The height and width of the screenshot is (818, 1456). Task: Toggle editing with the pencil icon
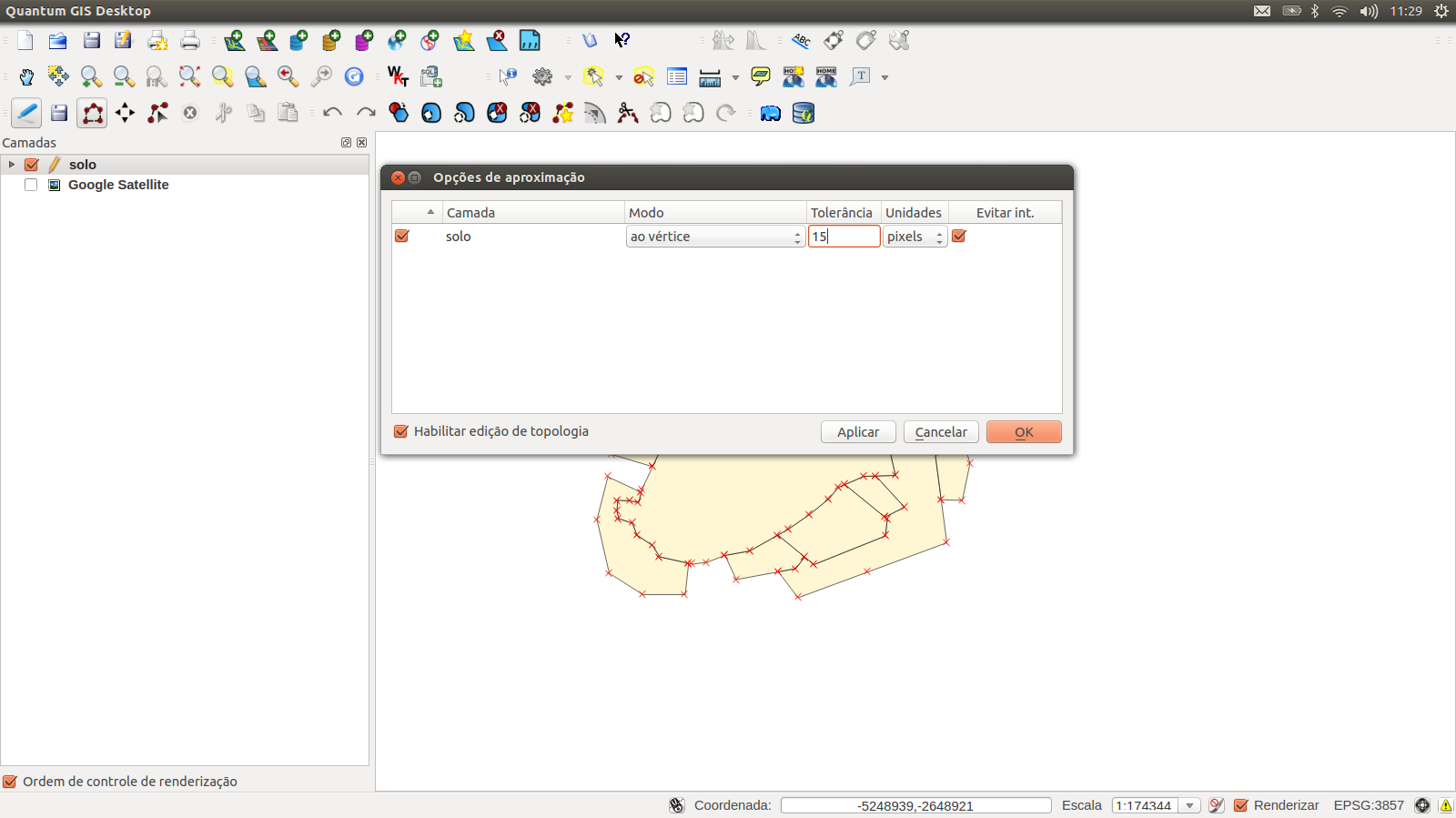click(26, 113)
